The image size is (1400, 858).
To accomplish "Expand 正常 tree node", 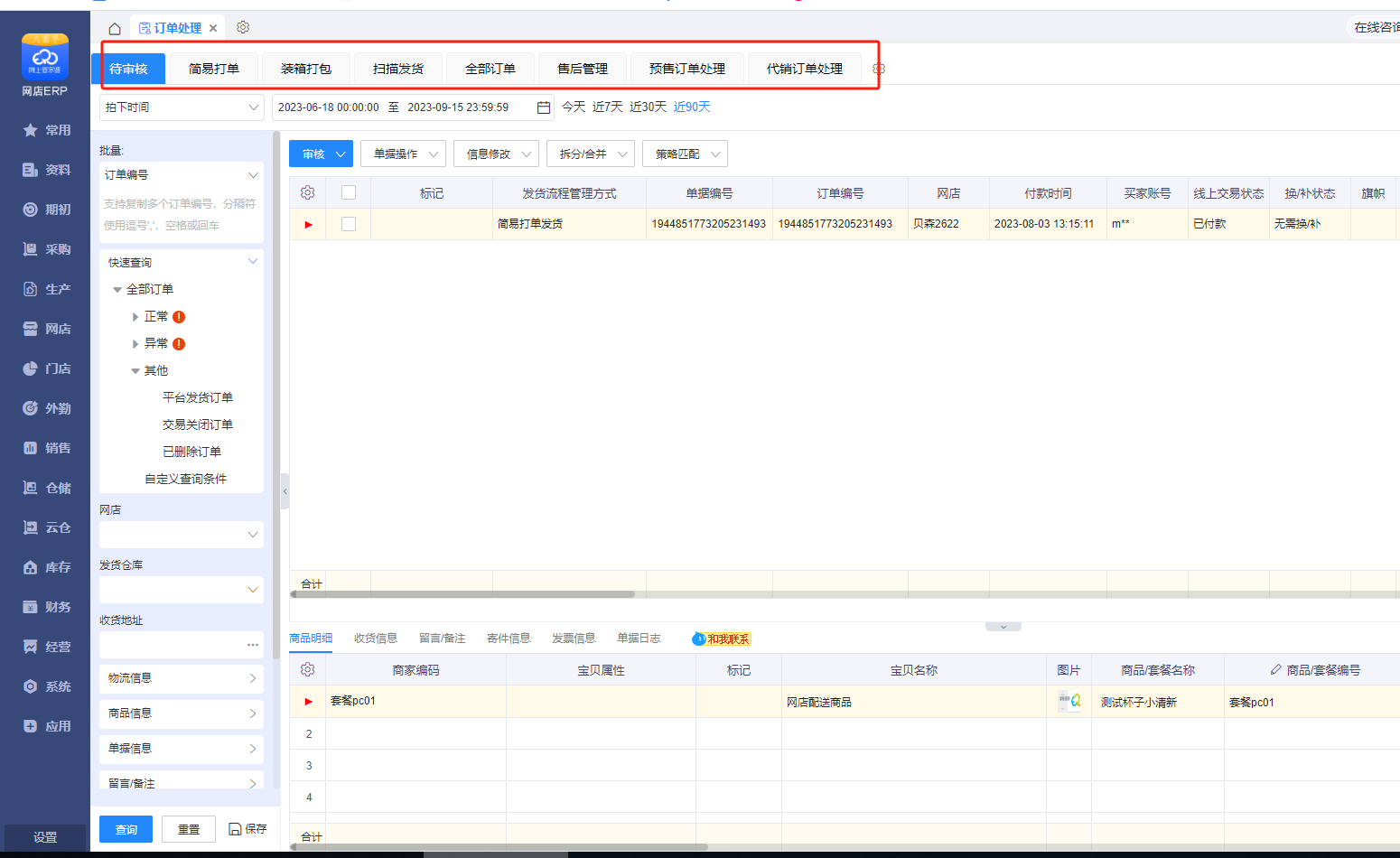I will coord(135,317).
